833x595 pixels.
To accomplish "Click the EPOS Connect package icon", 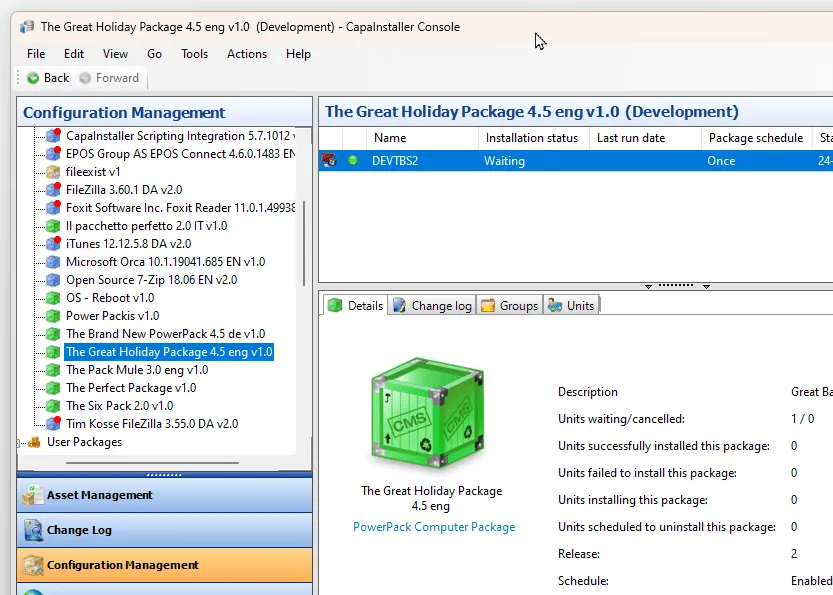I will pos(53,154).
